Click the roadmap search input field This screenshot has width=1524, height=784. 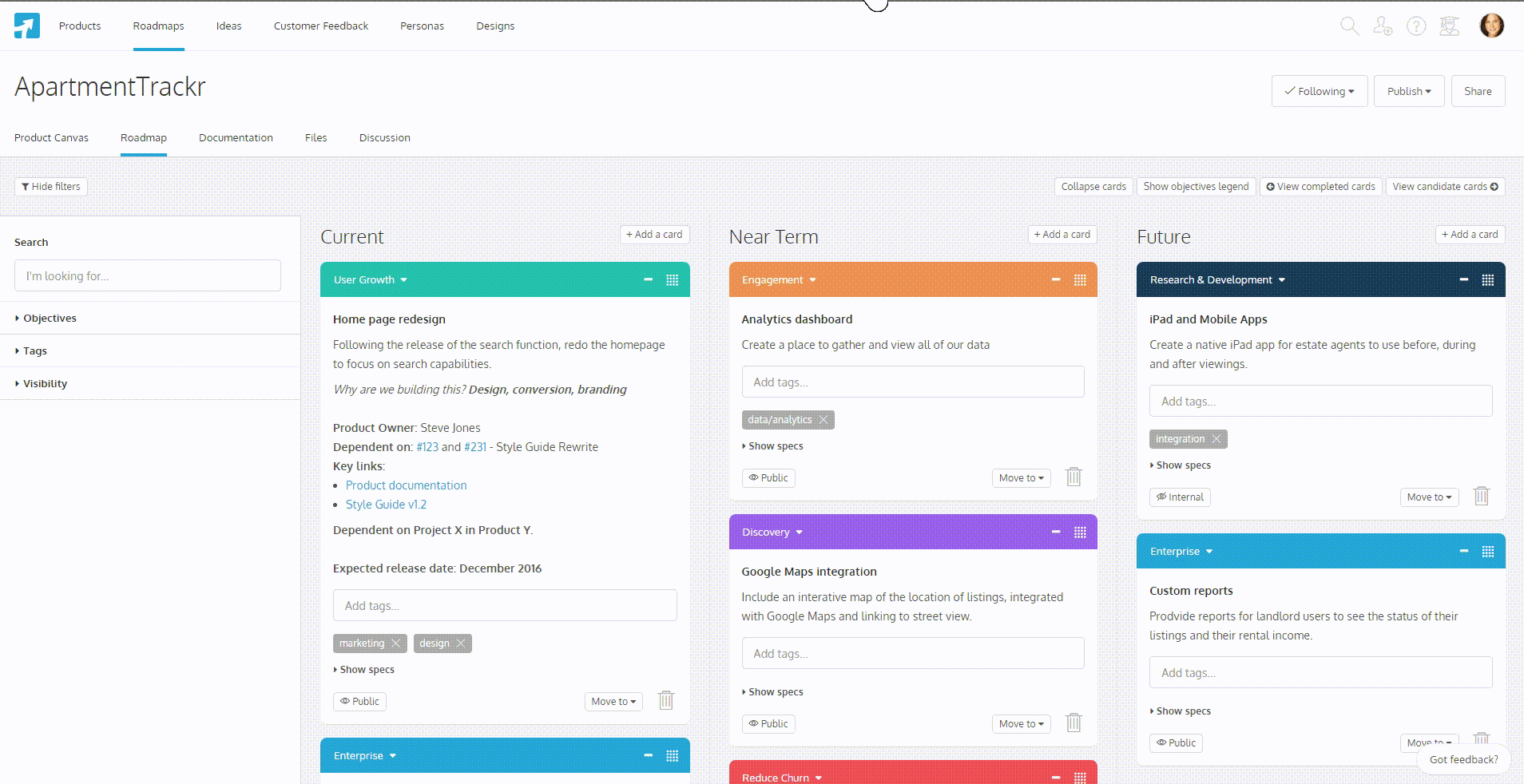[x=148, y=276]
